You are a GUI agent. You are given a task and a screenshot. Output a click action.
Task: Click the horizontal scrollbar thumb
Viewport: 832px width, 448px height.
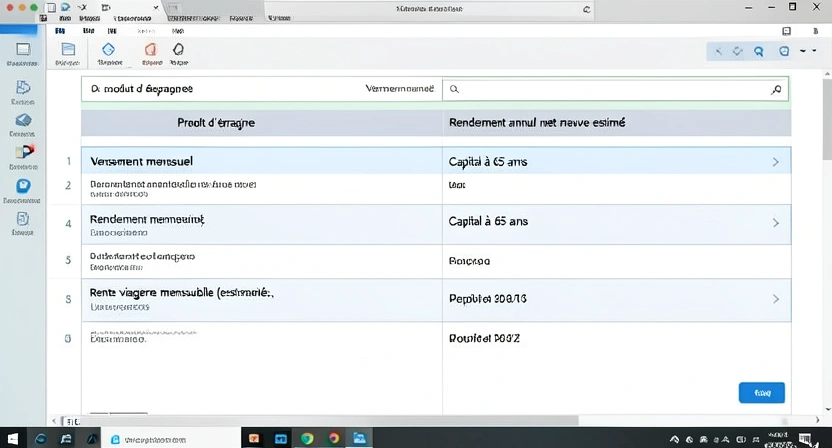pyautogui.click(x=329, y=420)
